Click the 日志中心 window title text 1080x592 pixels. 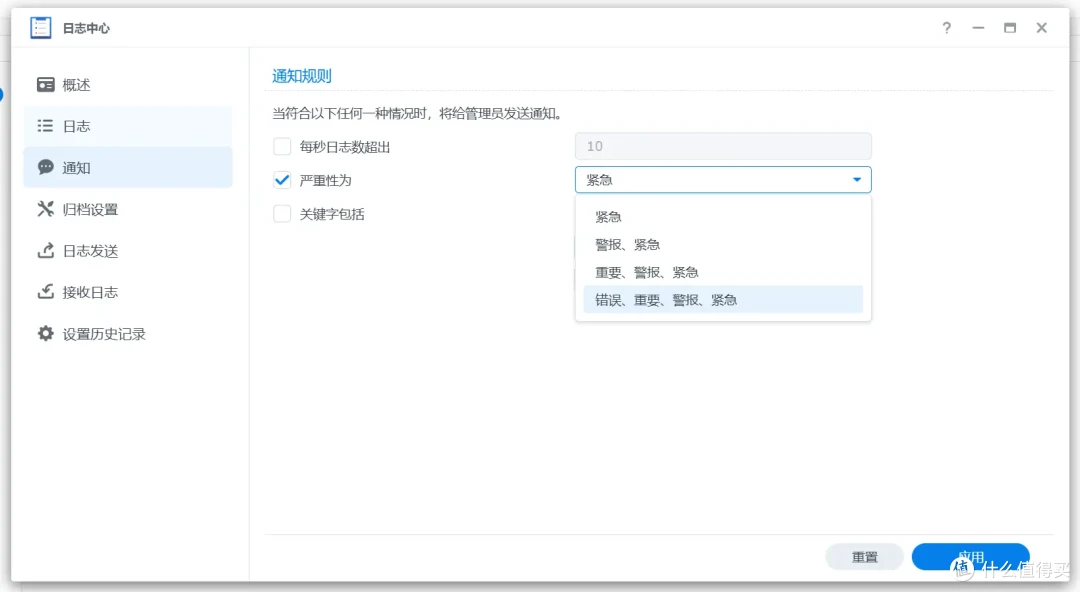(x=86, y=28)
